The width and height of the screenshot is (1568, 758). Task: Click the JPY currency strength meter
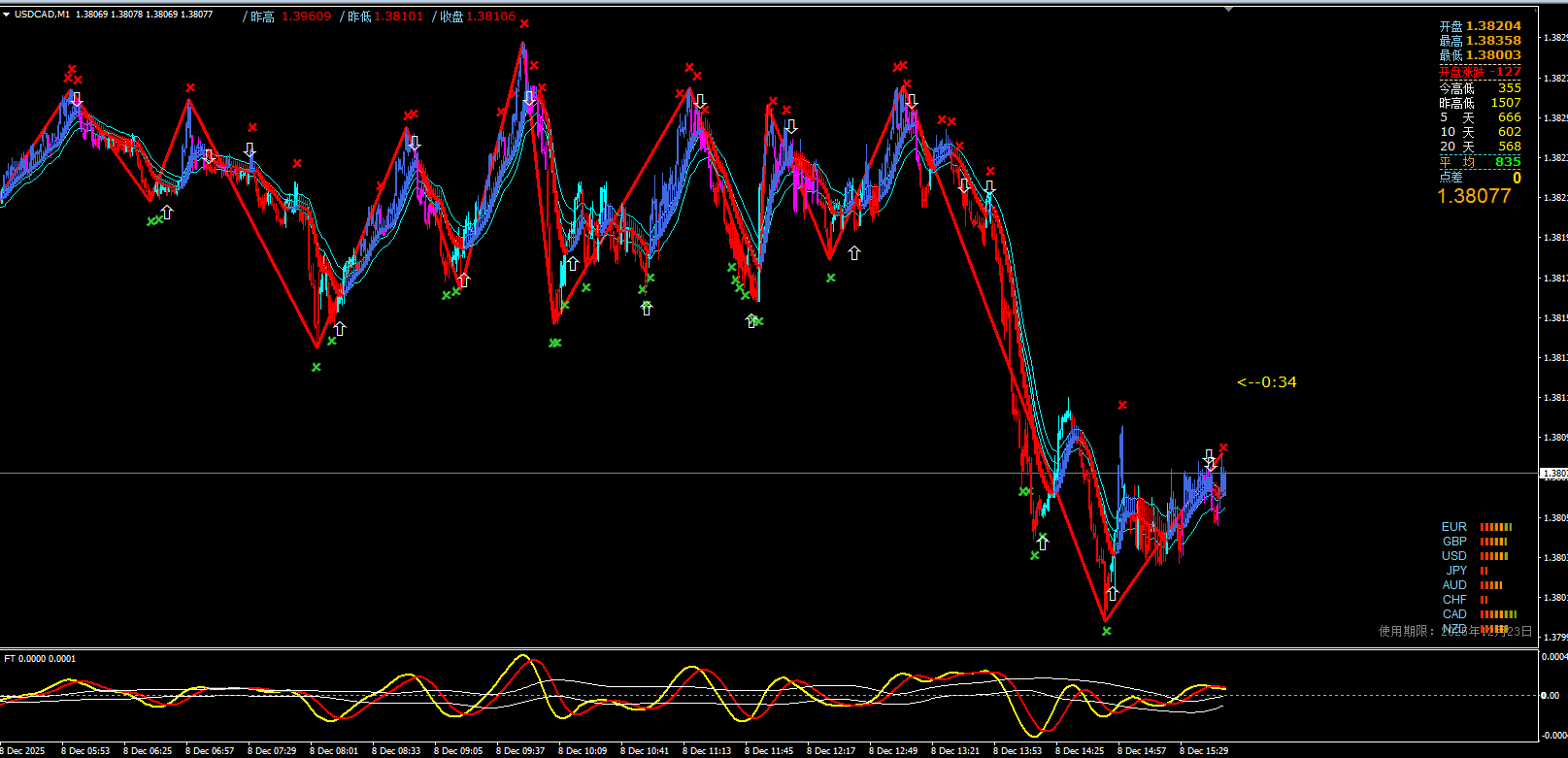[x=1466, y=571]
